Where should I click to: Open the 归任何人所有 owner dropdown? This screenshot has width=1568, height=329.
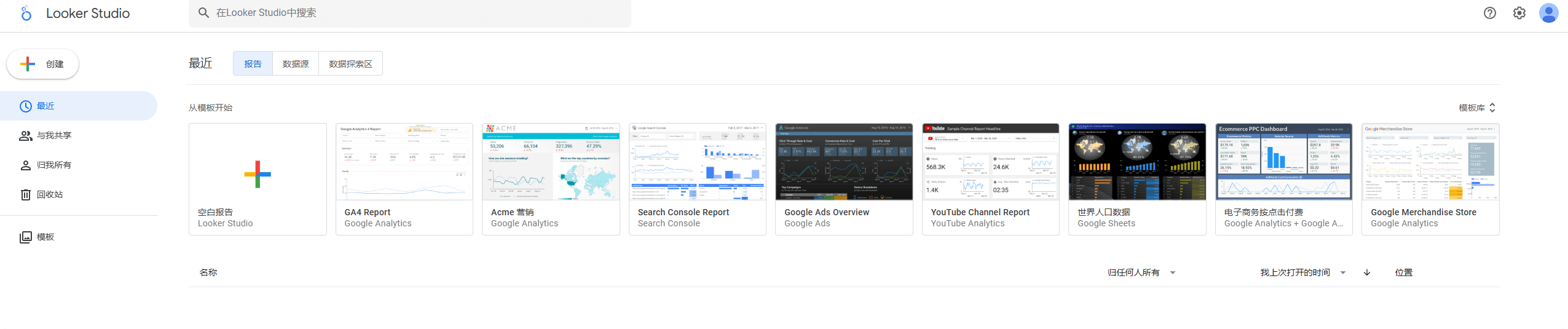point(1141,272)
